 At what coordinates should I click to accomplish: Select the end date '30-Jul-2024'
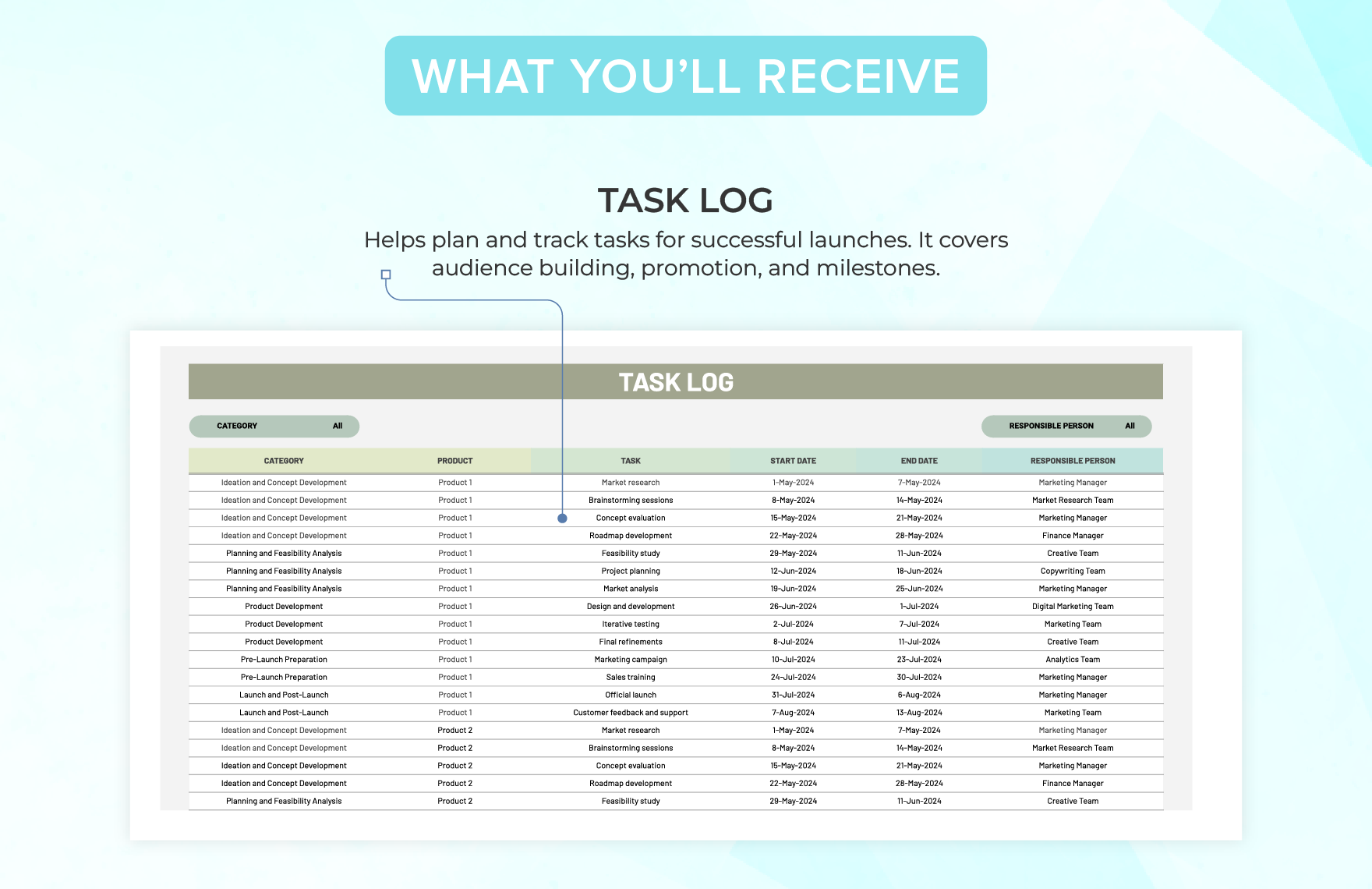coord(919,677)
